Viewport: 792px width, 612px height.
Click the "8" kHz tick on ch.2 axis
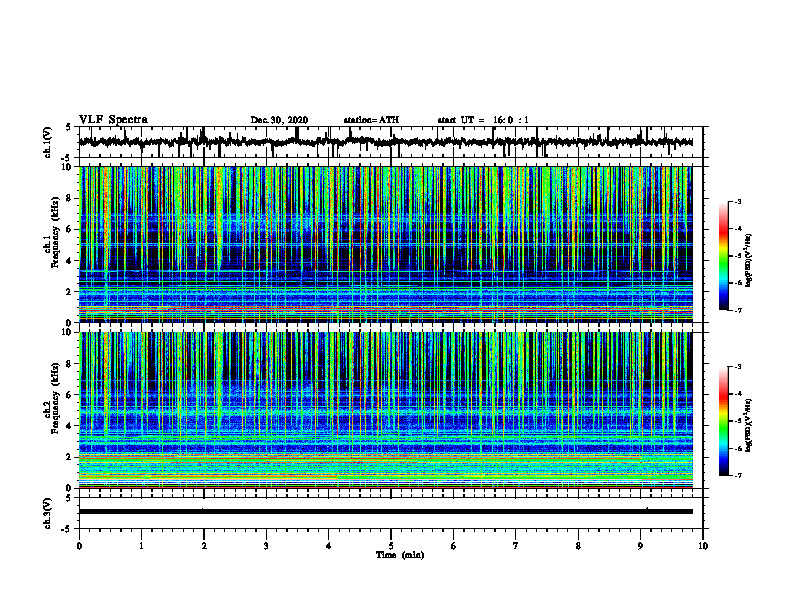(x=71, y=364)
